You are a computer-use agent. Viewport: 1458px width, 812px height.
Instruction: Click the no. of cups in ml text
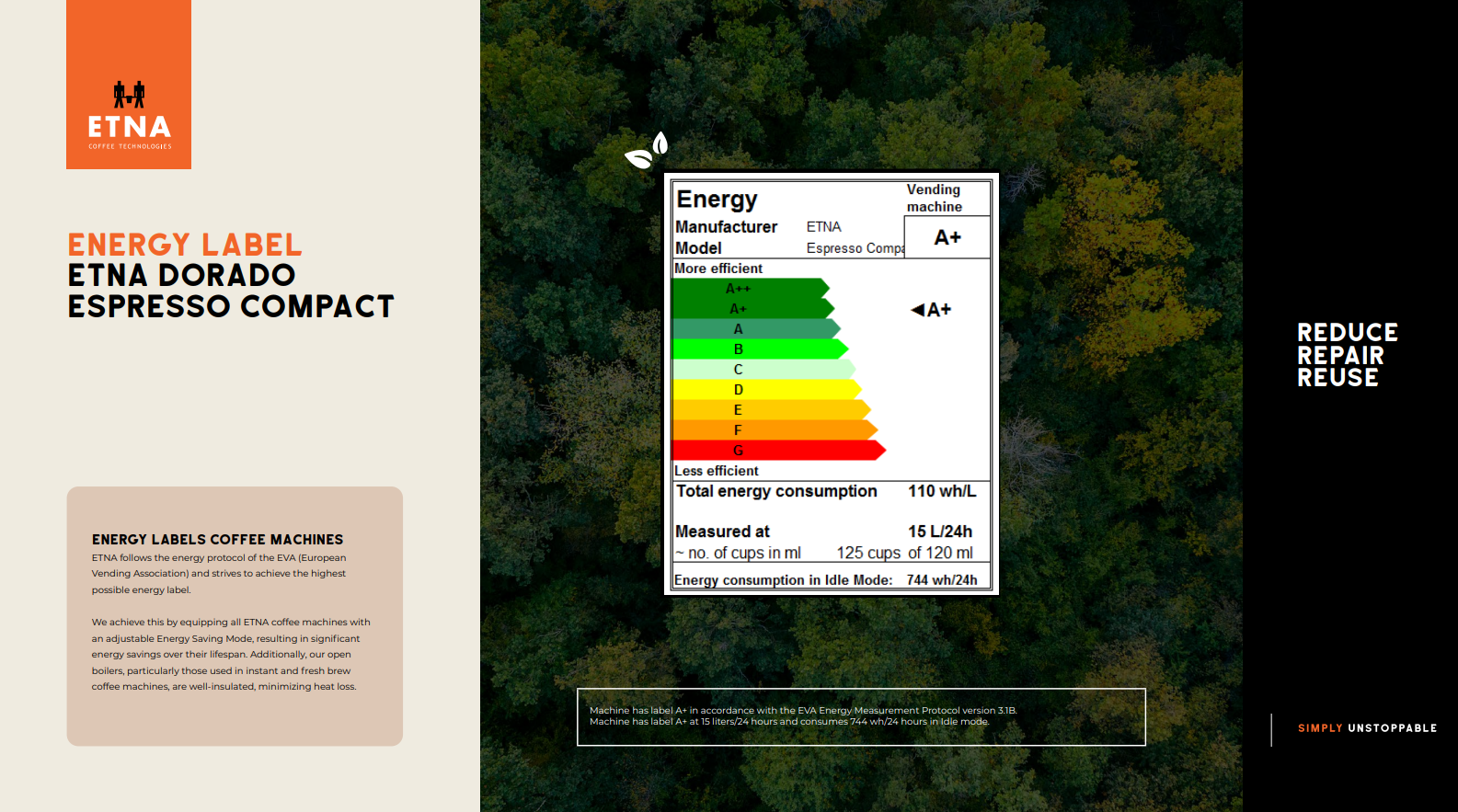(x=738, y=553)
